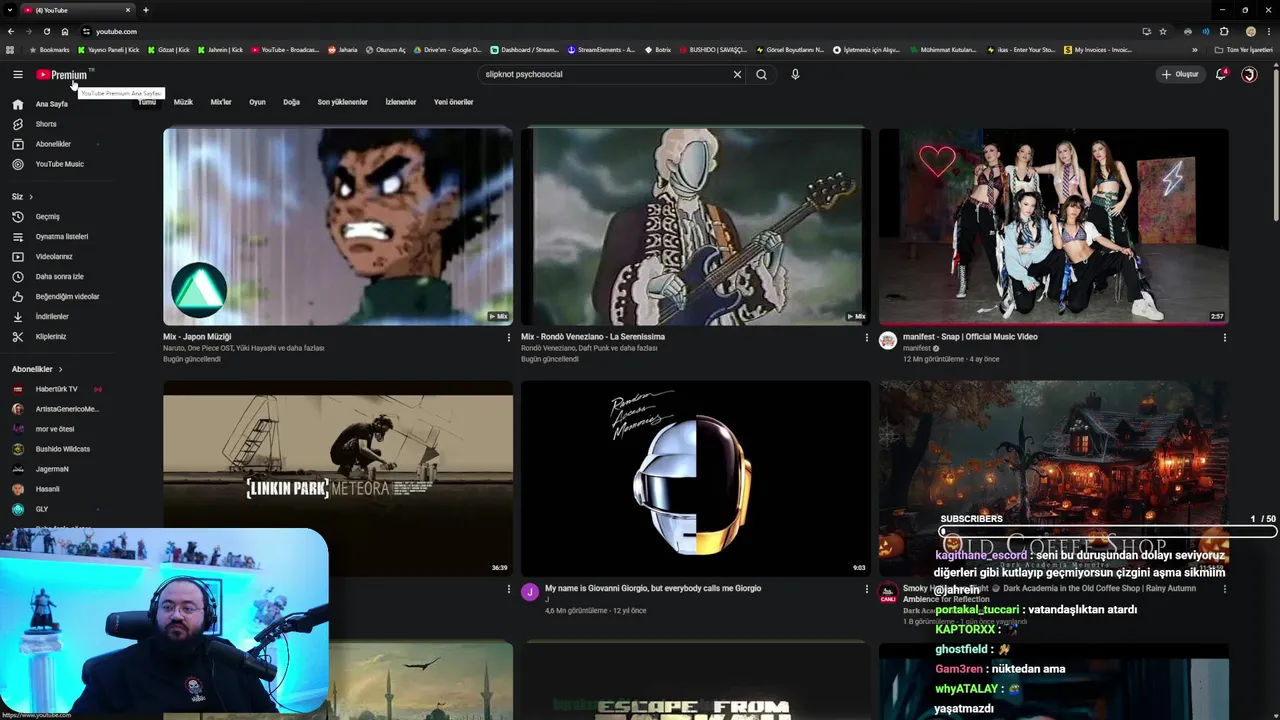Open more options for manifest - Snap video

pos(1224,338)
